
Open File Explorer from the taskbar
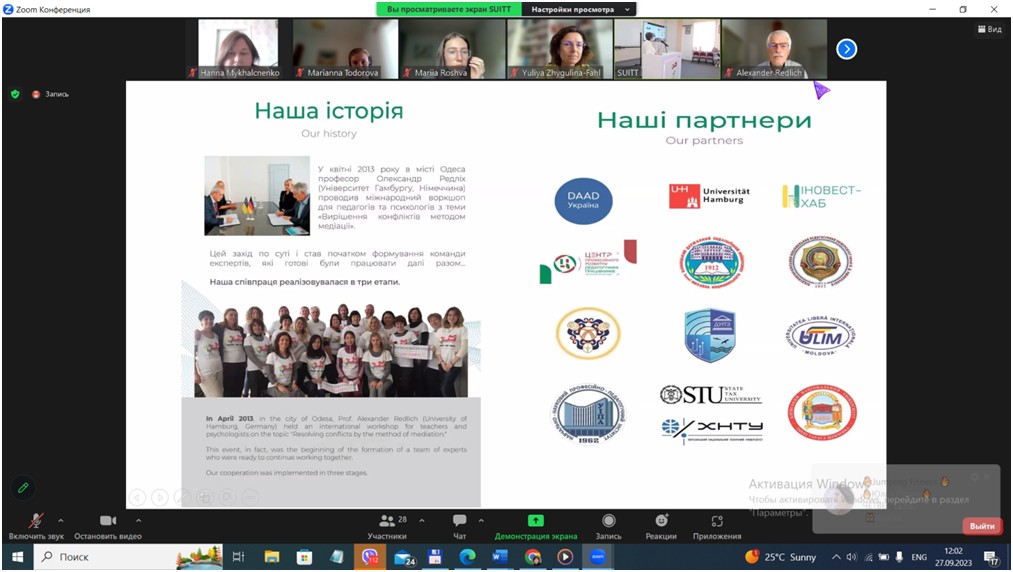tap(271, 556)
